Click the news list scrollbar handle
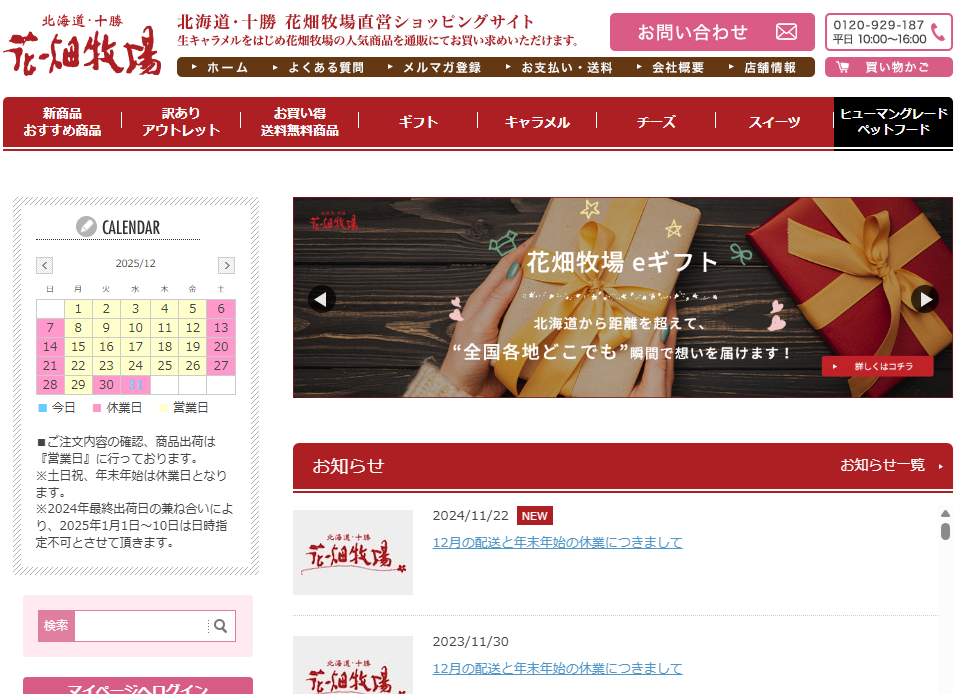The width and height of the screenshot is (968, 694). pyautogui.click(x=945, y=529)
